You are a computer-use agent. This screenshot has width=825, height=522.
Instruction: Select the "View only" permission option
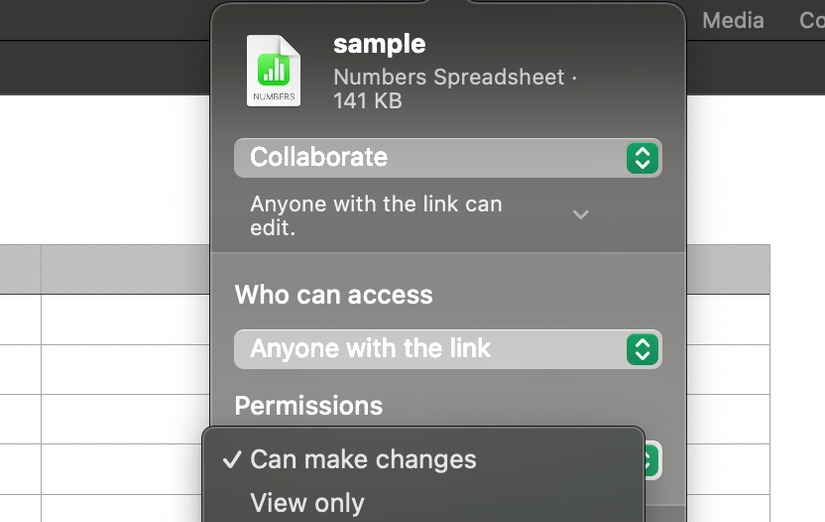[x=307, y=503]
